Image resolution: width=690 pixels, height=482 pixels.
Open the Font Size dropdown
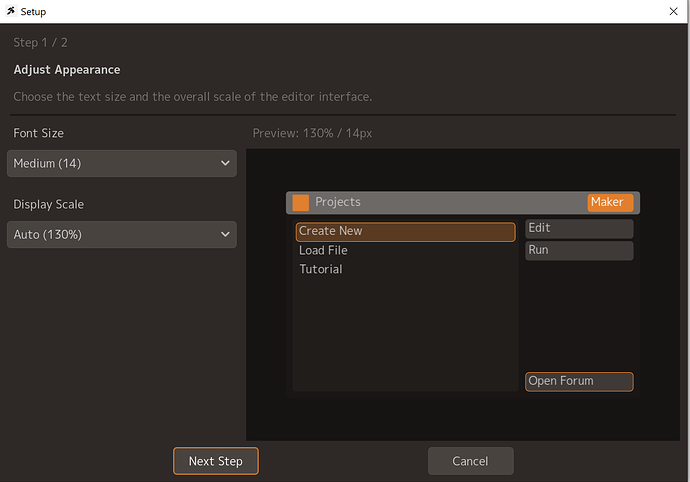(121, 163)
